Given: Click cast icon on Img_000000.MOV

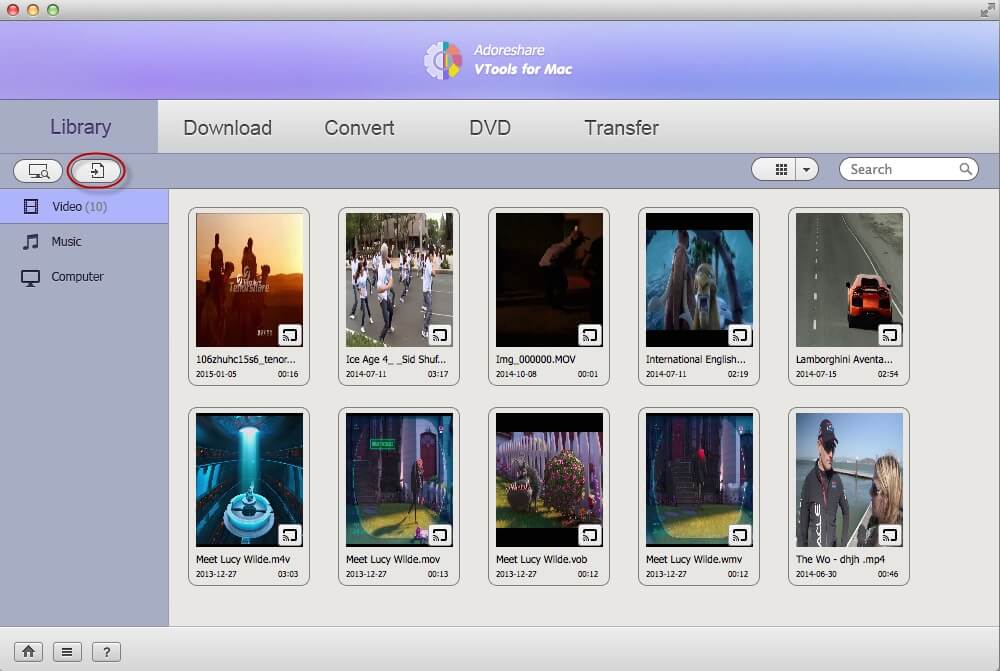Looking at the screenshot, I should click(x=590, y=334).
